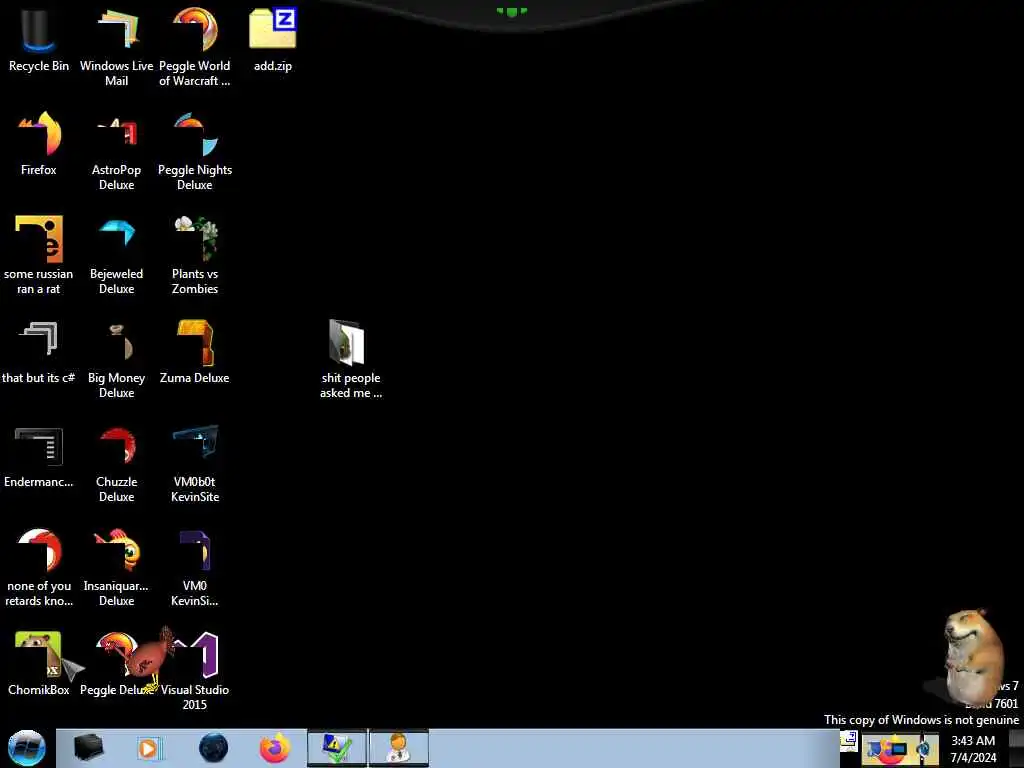
Task: Select the Peggle Deluxe shortcut
Action: coord(116,663)
